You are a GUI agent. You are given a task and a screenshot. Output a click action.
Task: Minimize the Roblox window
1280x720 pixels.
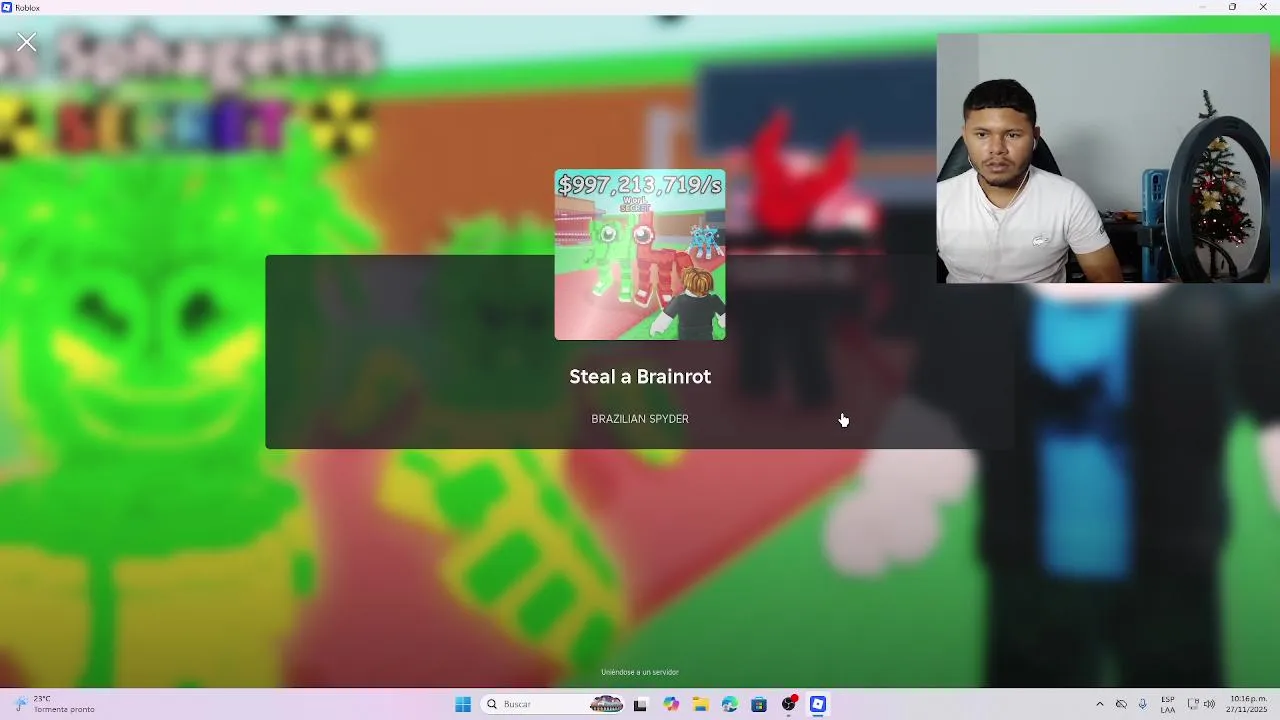pos(1202,7)
